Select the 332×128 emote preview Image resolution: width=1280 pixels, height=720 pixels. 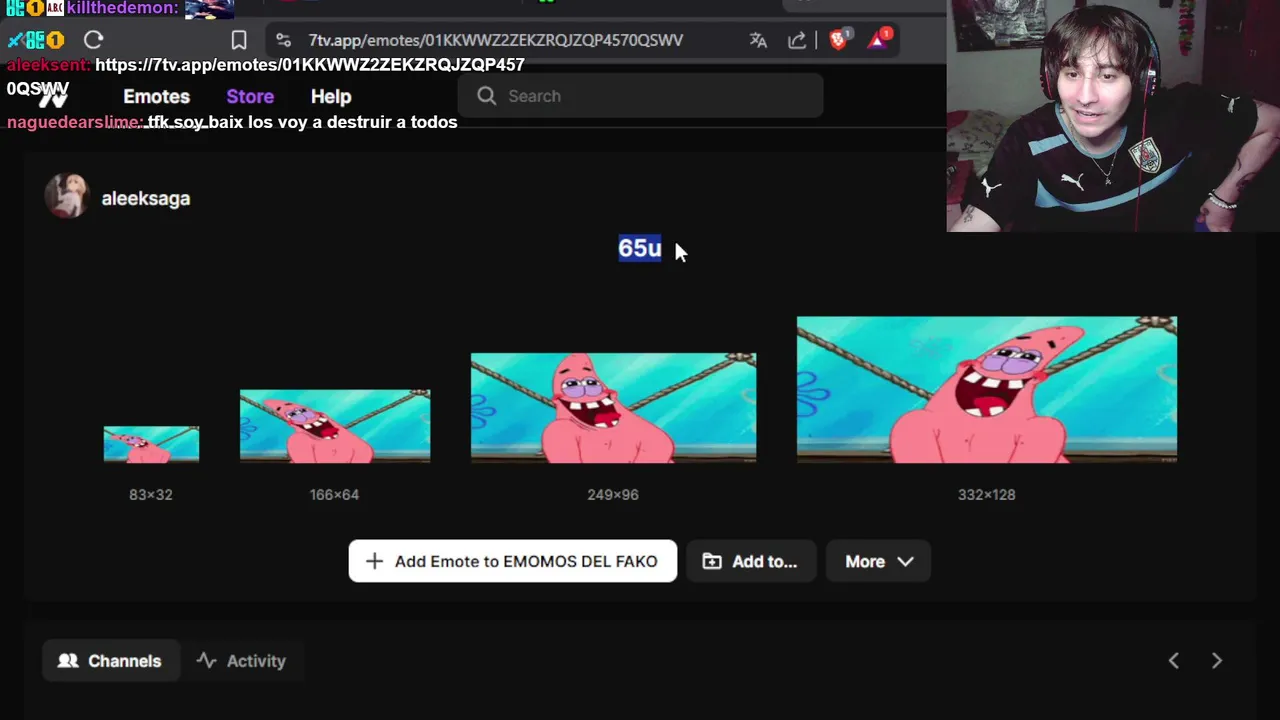(x=987, y=389)
